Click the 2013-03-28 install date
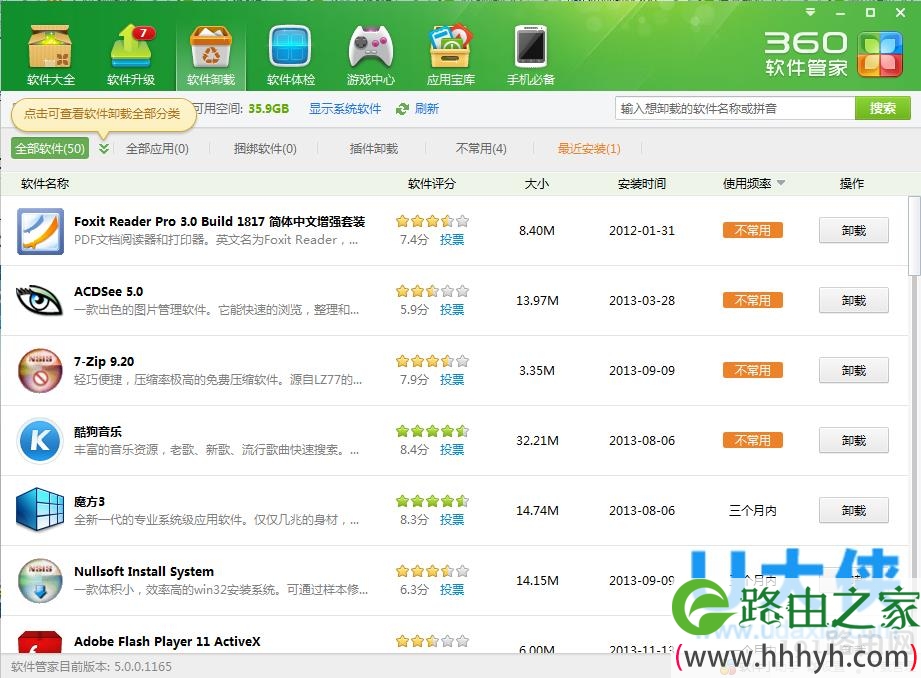The height and width of the screenshot is (678, 921). click(642, 300)
